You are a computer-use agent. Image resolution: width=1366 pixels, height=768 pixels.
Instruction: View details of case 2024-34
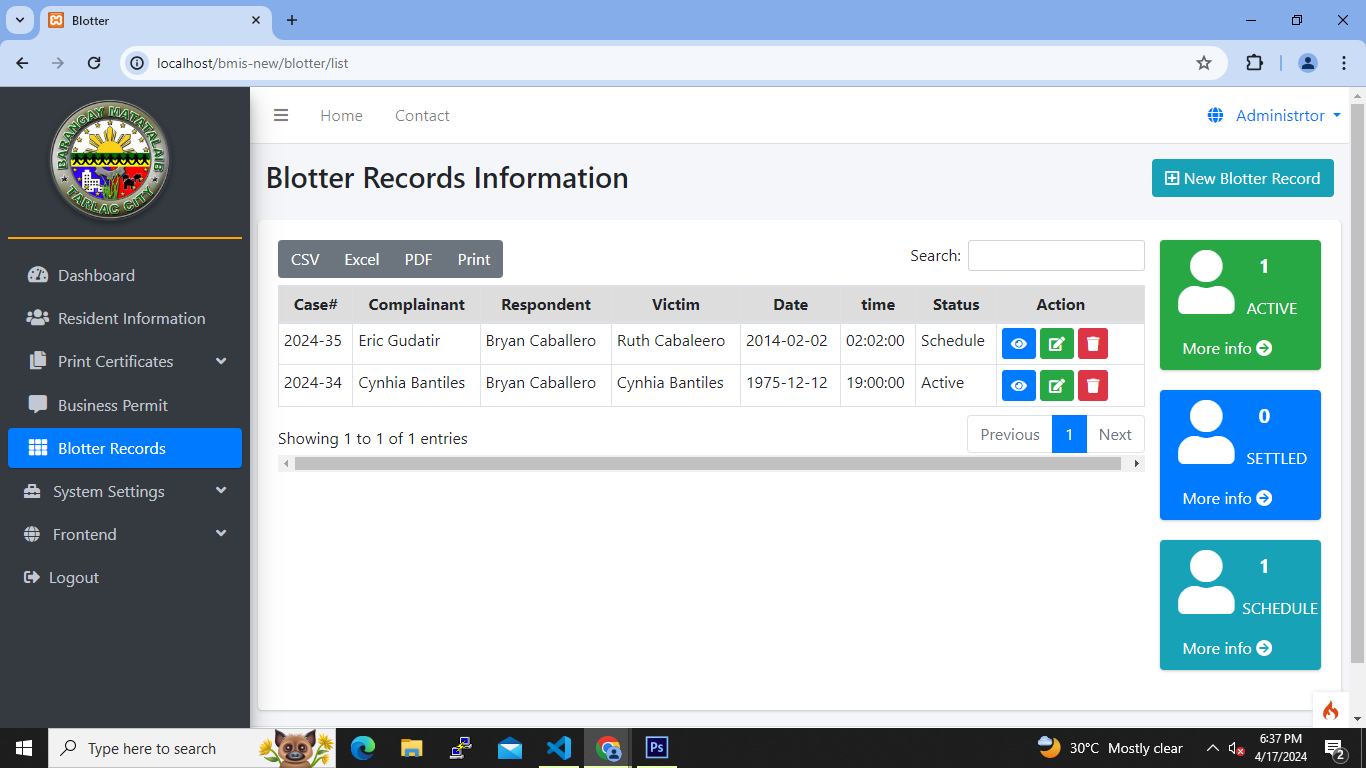(1018, 386)
